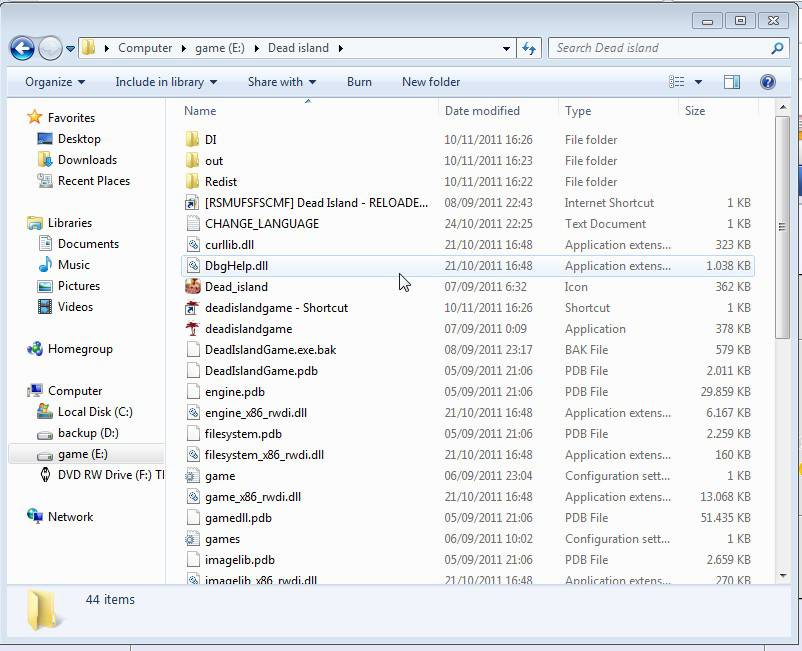Create a New folder
The height and width of the screenshot is (651, 802).
point(431,82)
